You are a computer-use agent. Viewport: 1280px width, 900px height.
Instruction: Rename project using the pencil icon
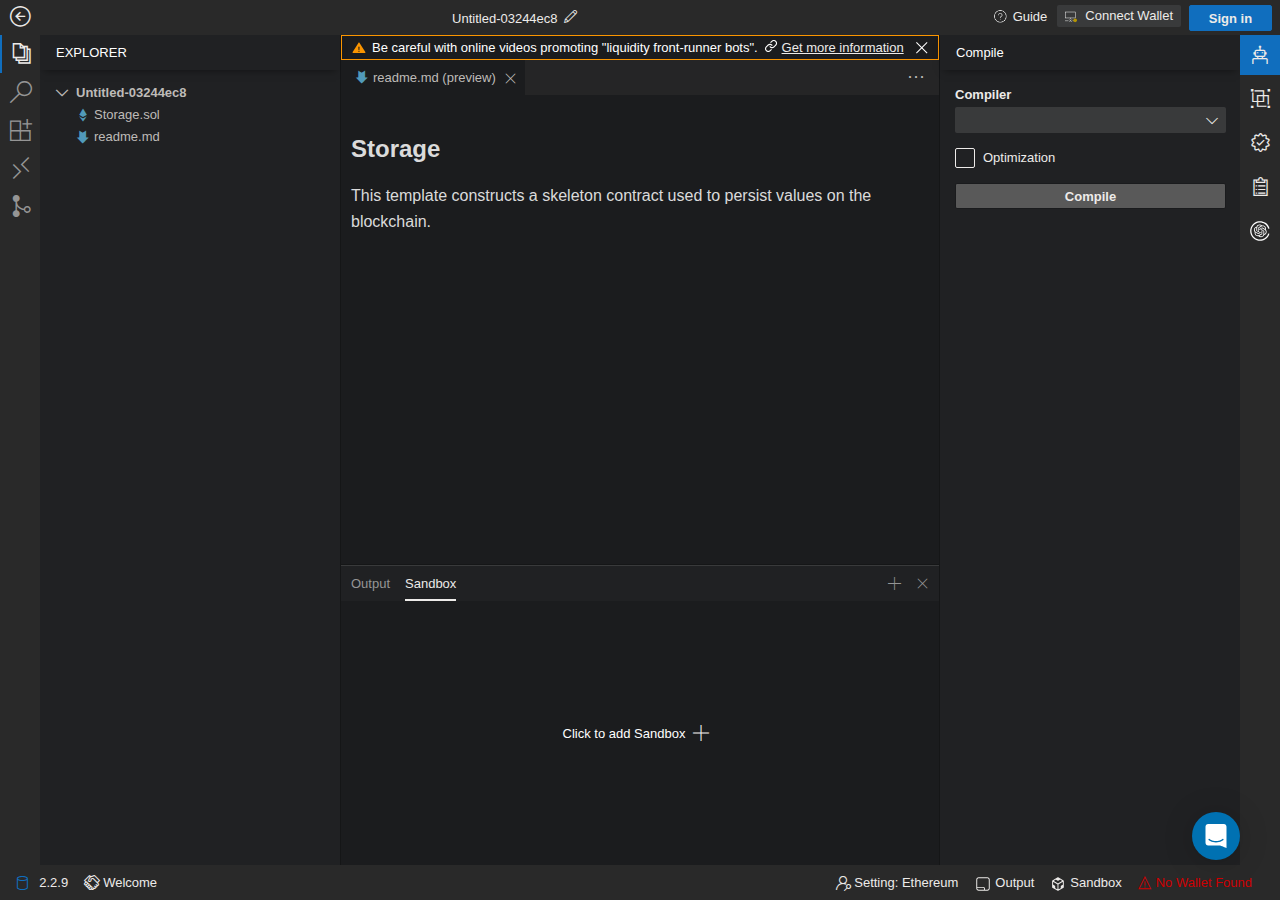pos(571,17)
